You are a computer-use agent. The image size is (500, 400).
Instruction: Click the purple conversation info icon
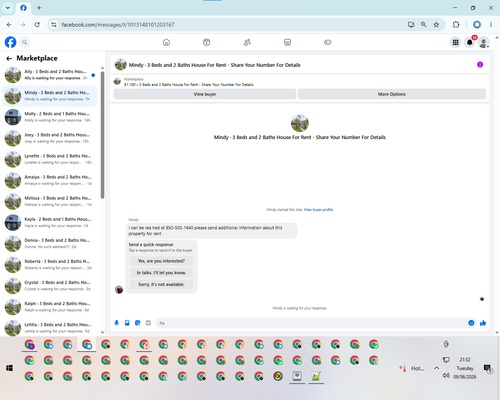tap(480, 64)
